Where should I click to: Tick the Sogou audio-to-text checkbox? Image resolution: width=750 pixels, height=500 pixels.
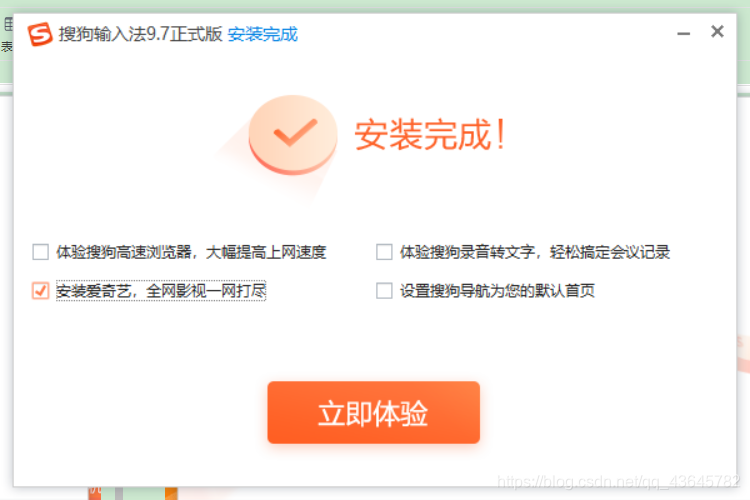384,252
